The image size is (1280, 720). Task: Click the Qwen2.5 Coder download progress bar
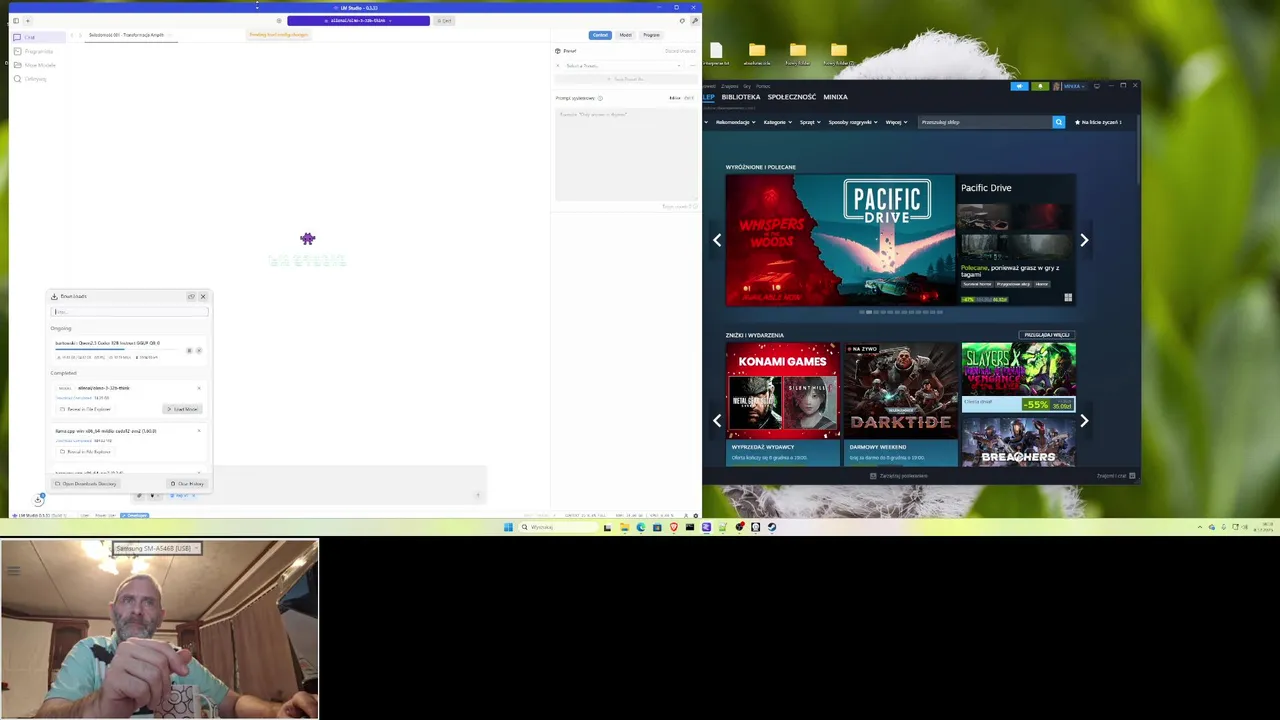pos(118,349)
